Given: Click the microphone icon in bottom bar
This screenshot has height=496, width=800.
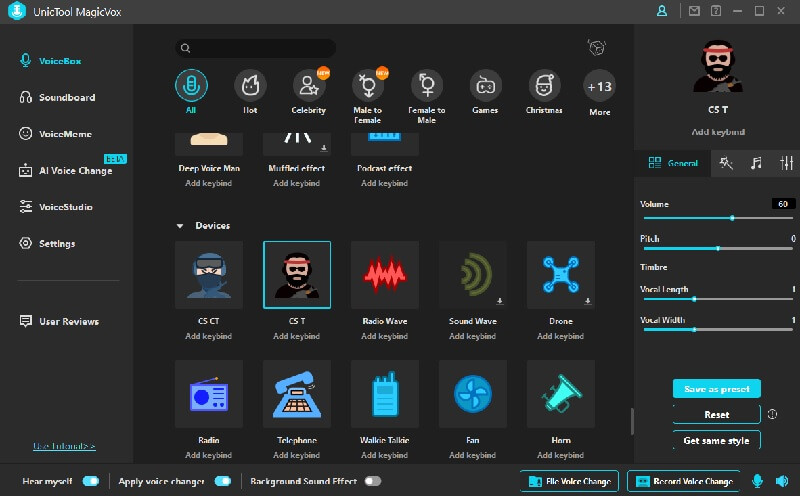Looking at the screenshot, I should pos(757,481).
